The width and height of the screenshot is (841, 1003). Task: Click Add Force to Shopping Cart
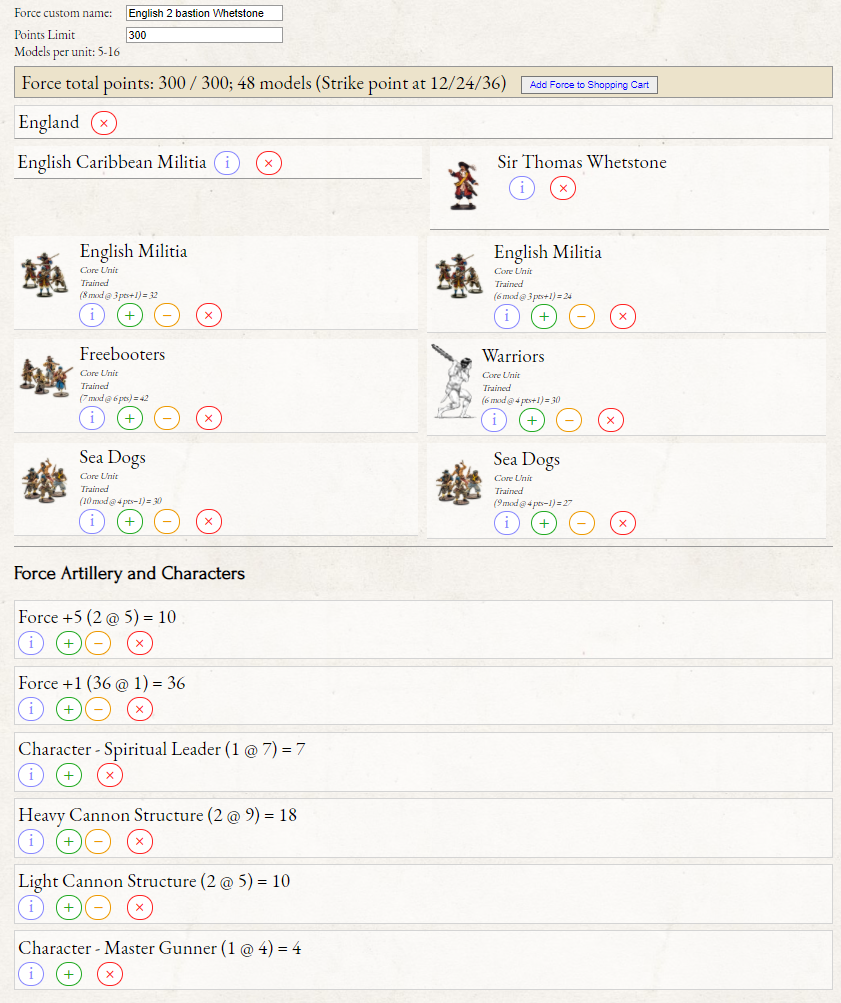click(x=589, y=85)
